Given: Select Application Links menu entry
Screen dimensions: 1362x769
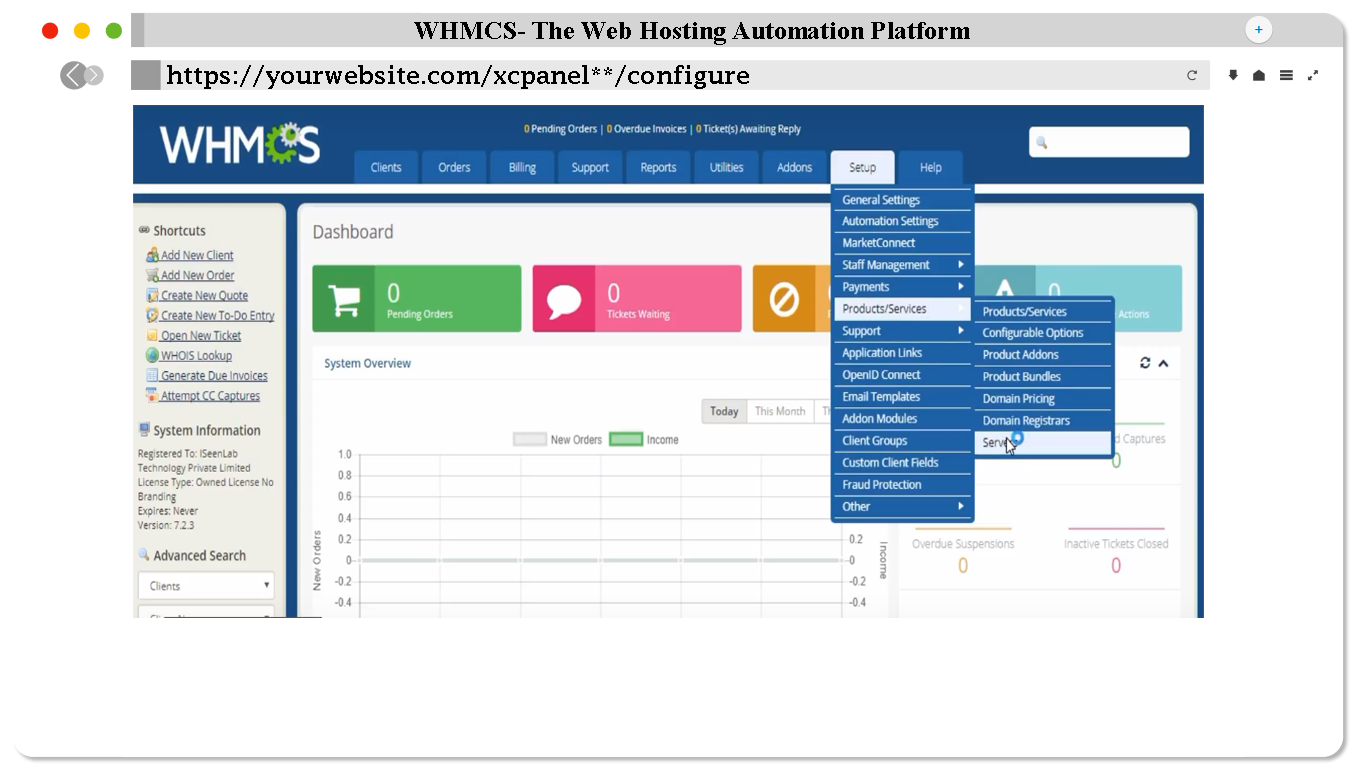Looking at the screenshot, I should (903, 353).
